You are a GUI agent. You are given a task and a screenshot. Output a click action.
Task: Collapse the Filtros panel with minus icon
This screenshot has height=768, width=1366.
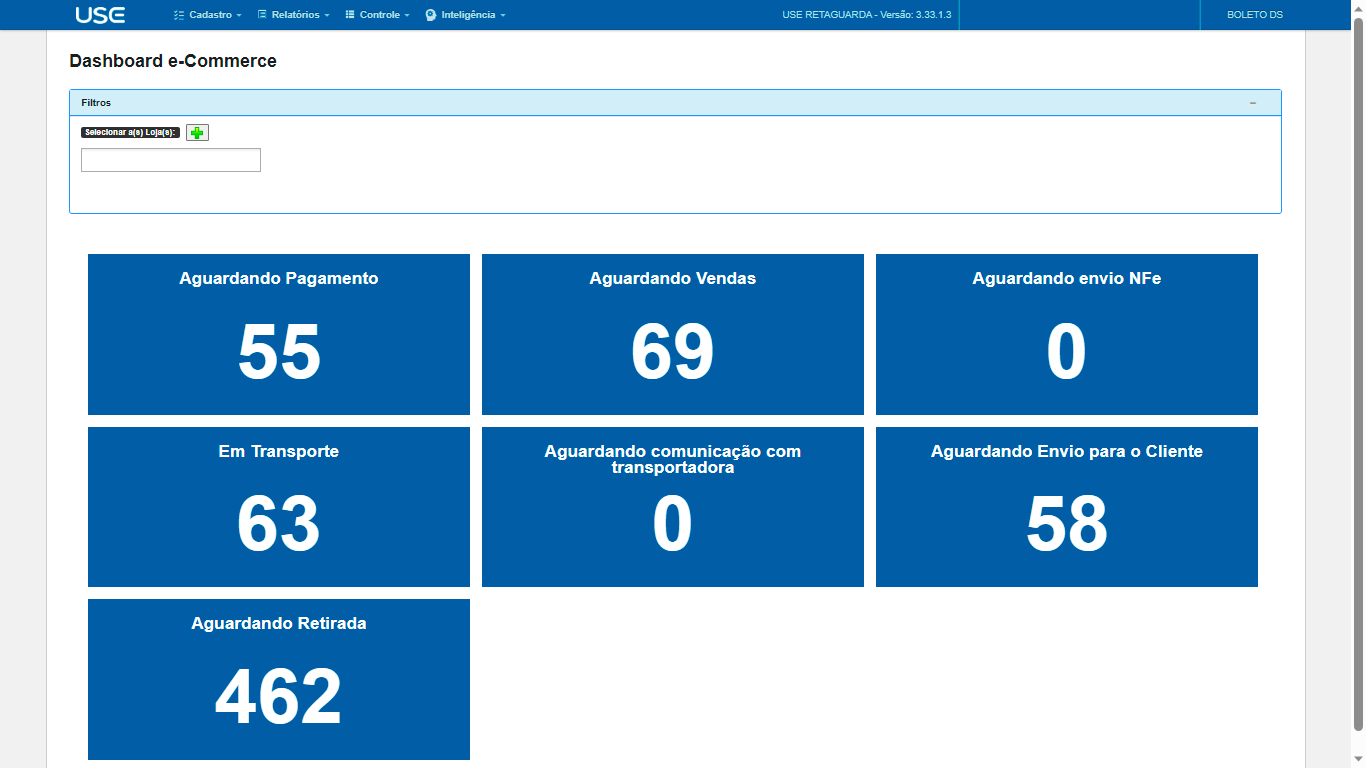point(1253,103)
